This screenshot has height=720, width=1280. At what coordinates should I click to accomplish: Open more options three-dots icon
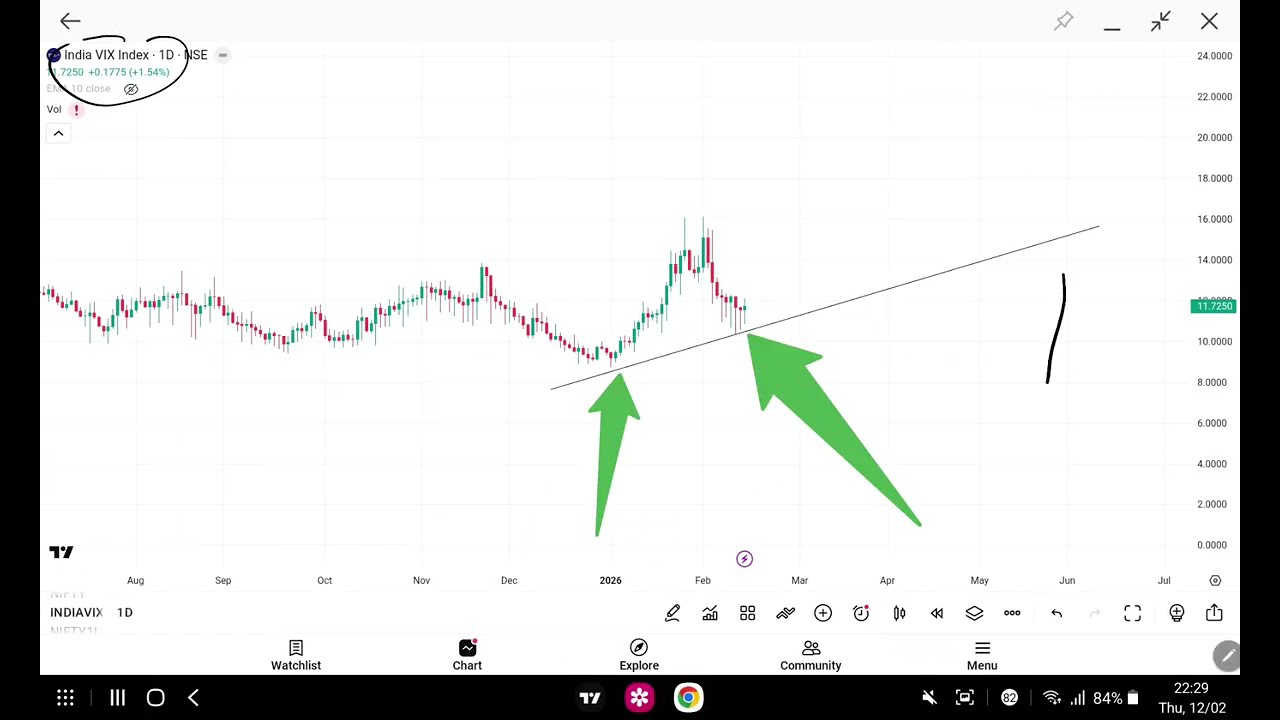point(1012,613)
